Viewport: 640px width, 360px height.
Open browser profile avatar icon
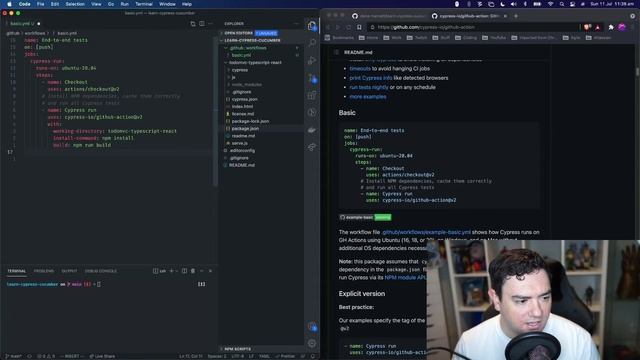622,27
